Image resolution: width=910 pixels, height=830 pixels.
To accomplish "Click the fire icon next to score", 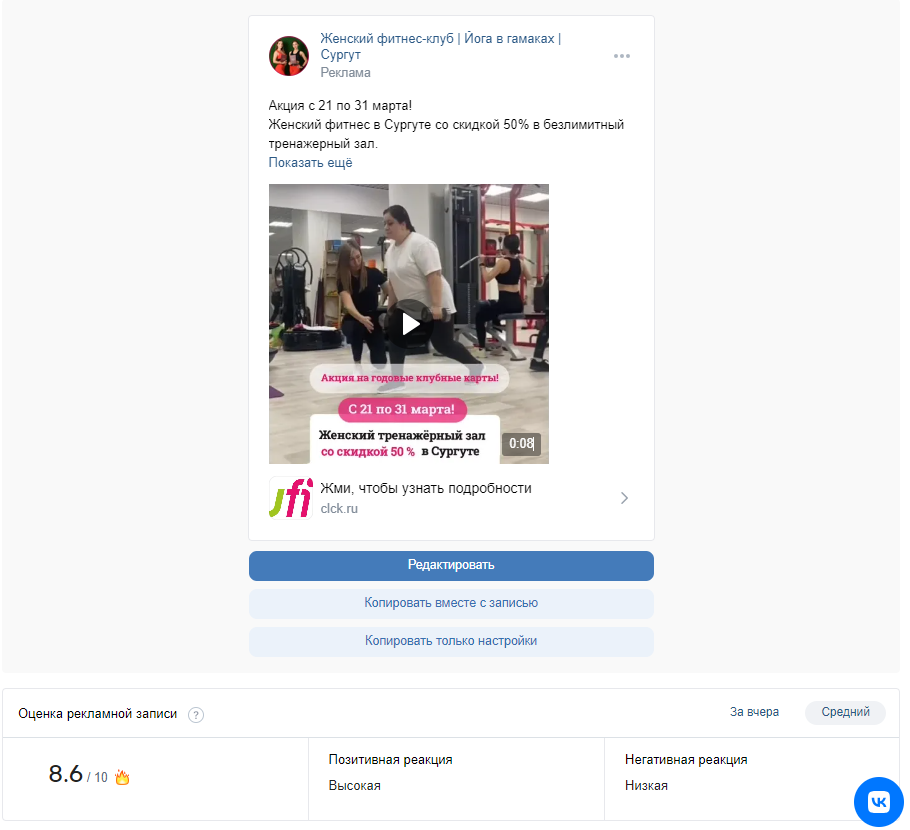I will tap(122, 777).
